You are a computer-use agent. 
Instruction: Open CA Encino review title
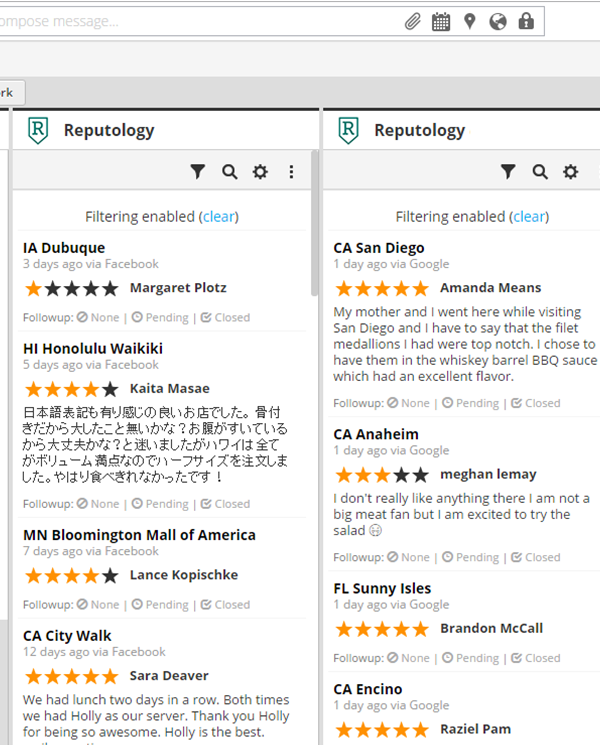(368, 689)
